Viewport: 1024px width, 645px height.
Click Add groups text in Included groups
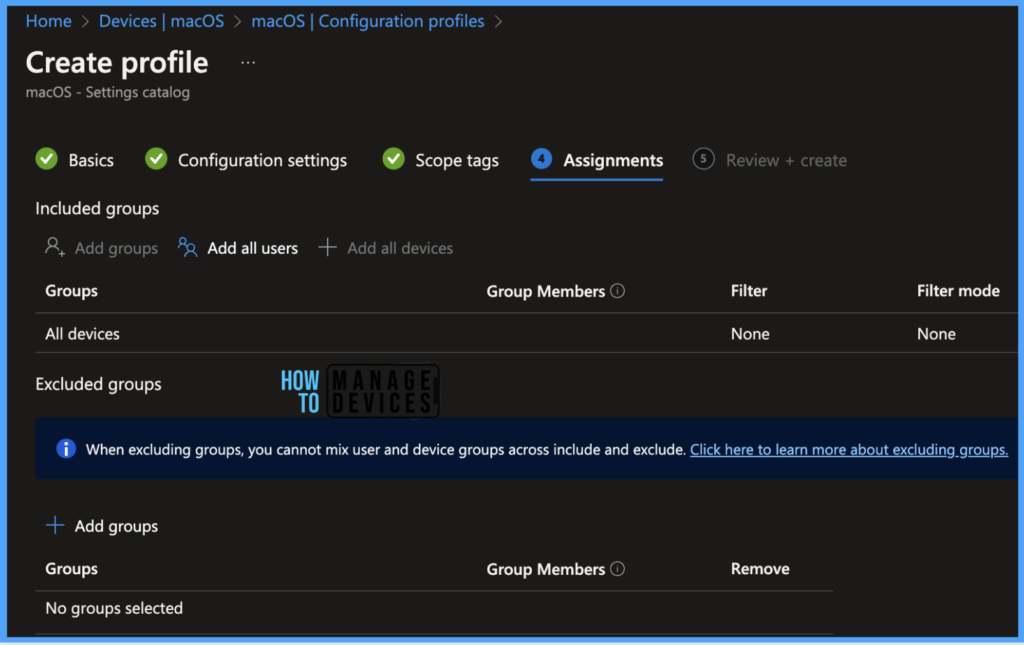pyautogui.click(x=116, y=248)
